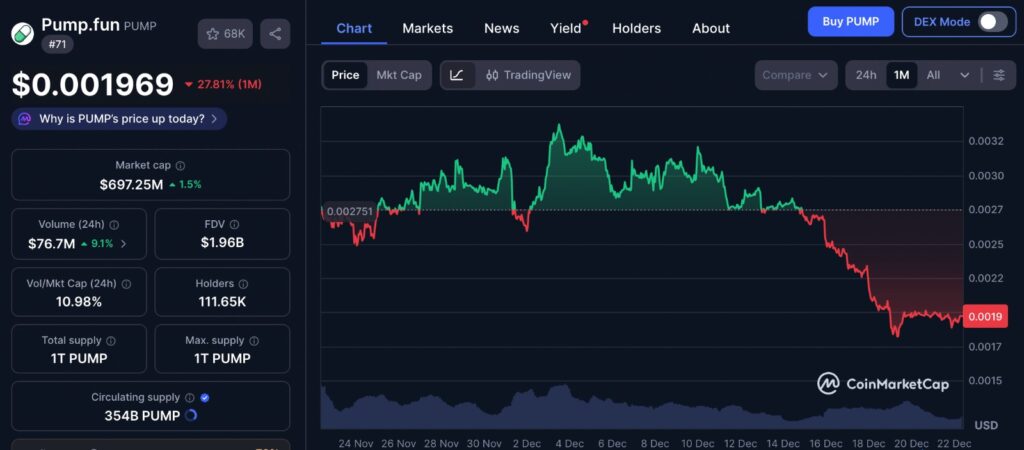Open the Chart tab
The height and width of the screenshot is (450, 1024).
coord(354,28)
